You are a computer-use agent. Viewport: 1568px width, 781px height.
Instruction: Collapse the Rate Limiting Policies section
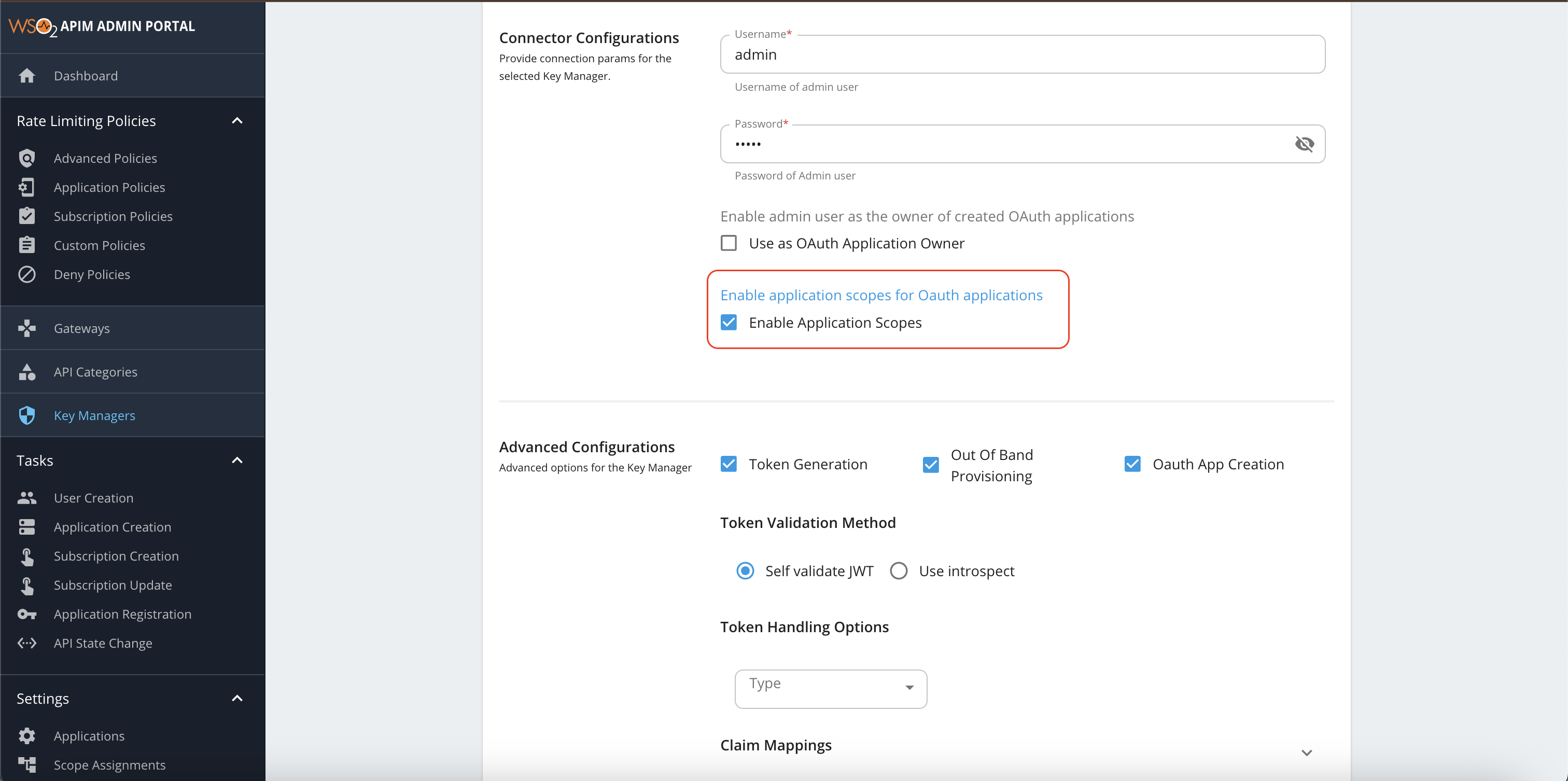click(x=237, y=120)
